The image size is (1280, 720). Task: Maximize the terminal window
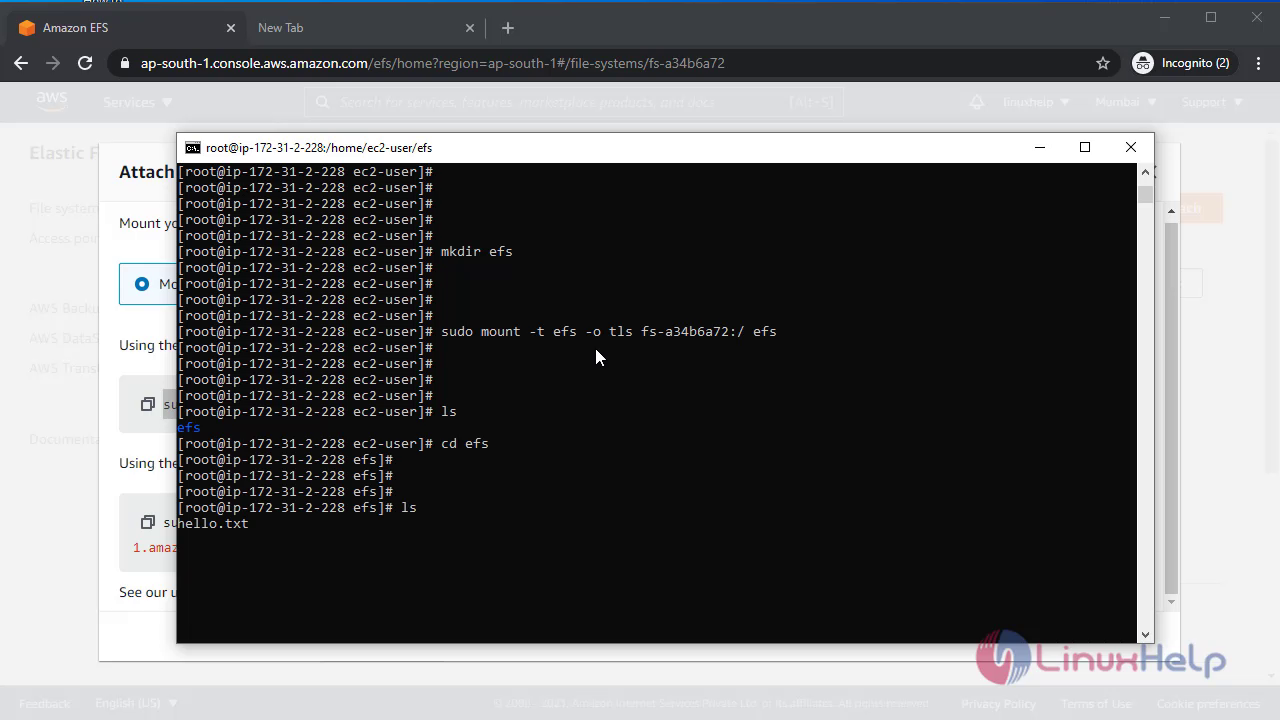pos(1085,147)
